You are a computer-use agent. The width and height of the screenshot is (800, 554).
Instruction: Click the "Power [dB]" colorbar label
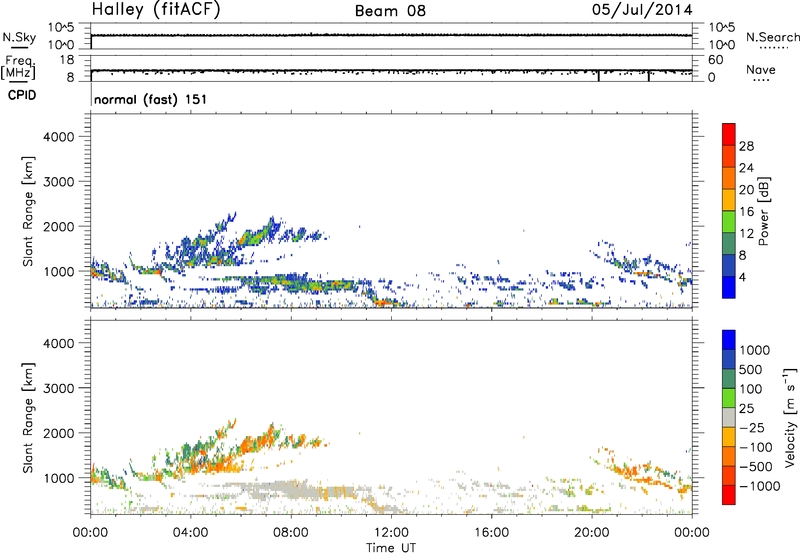point(764,211)
